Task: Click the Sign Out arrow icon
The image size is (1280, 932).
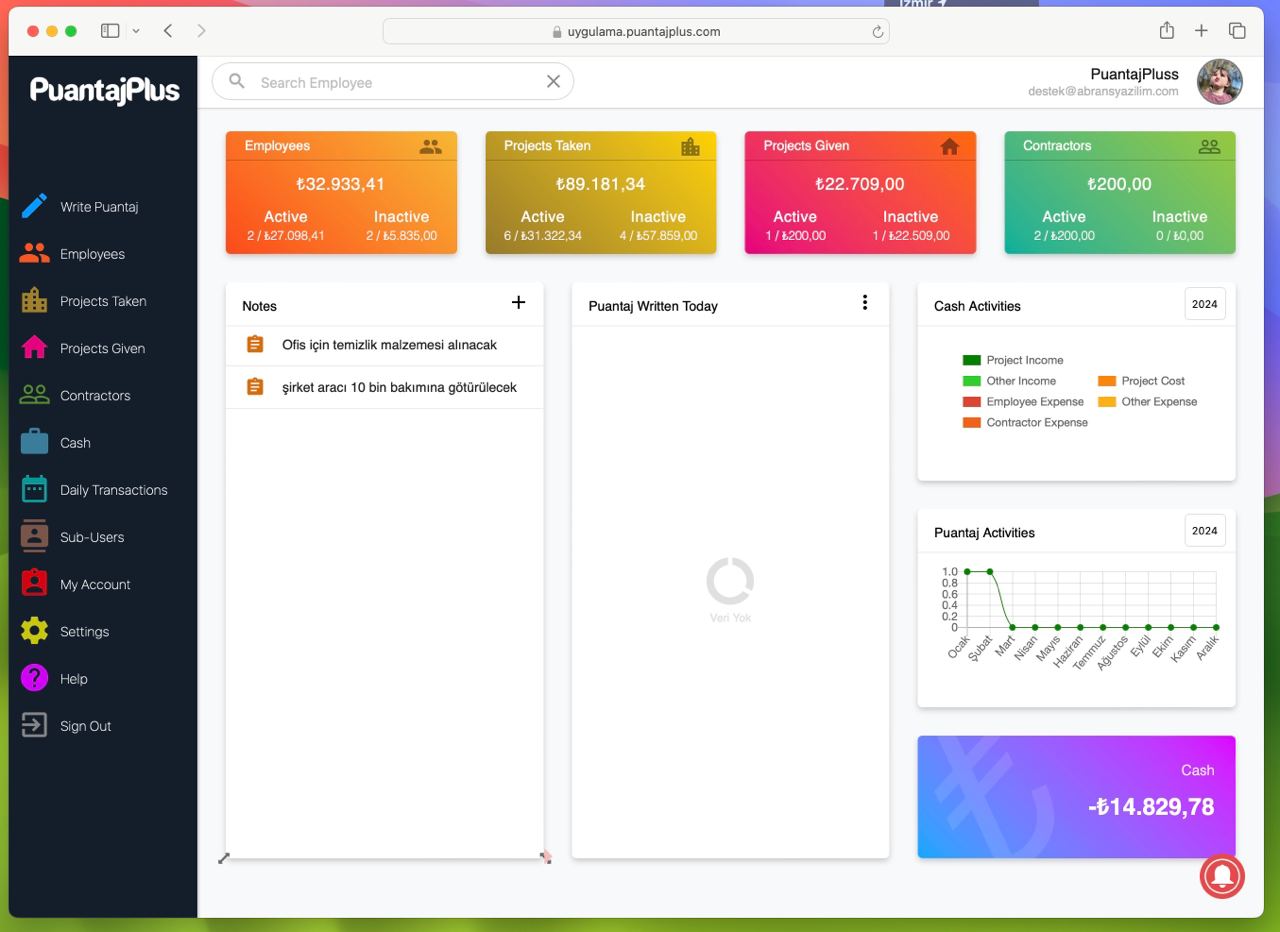Action: [34, 725]
